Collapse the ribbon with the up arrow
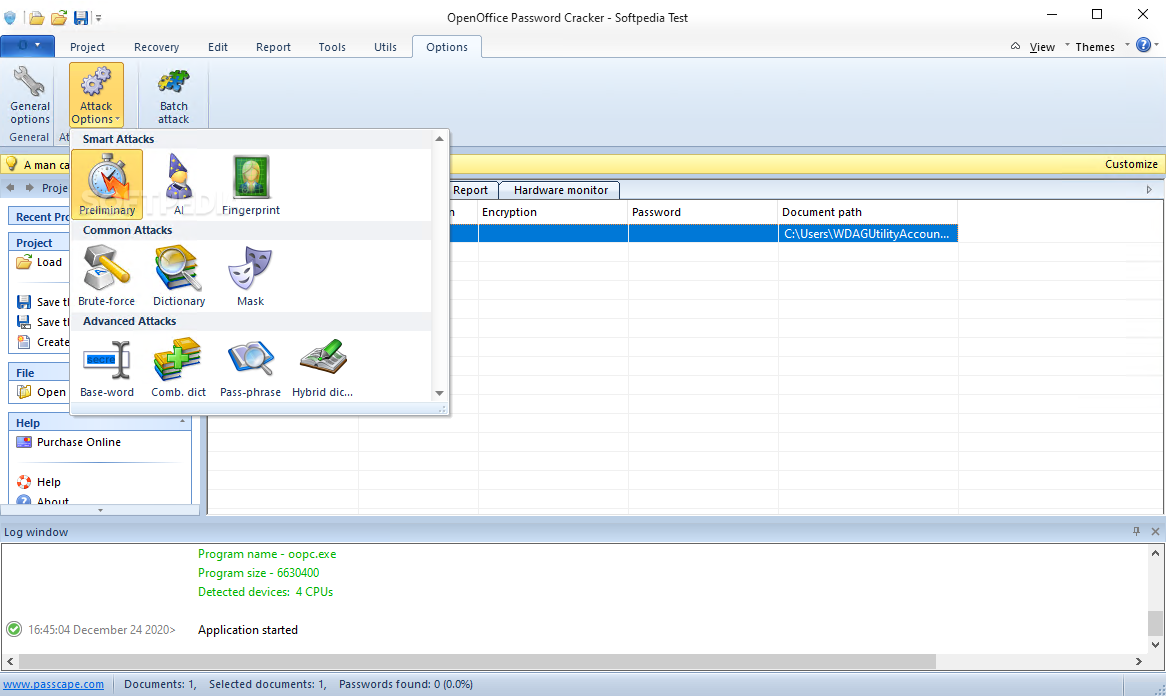The image size is (1166, 696). coord(1015,46)
